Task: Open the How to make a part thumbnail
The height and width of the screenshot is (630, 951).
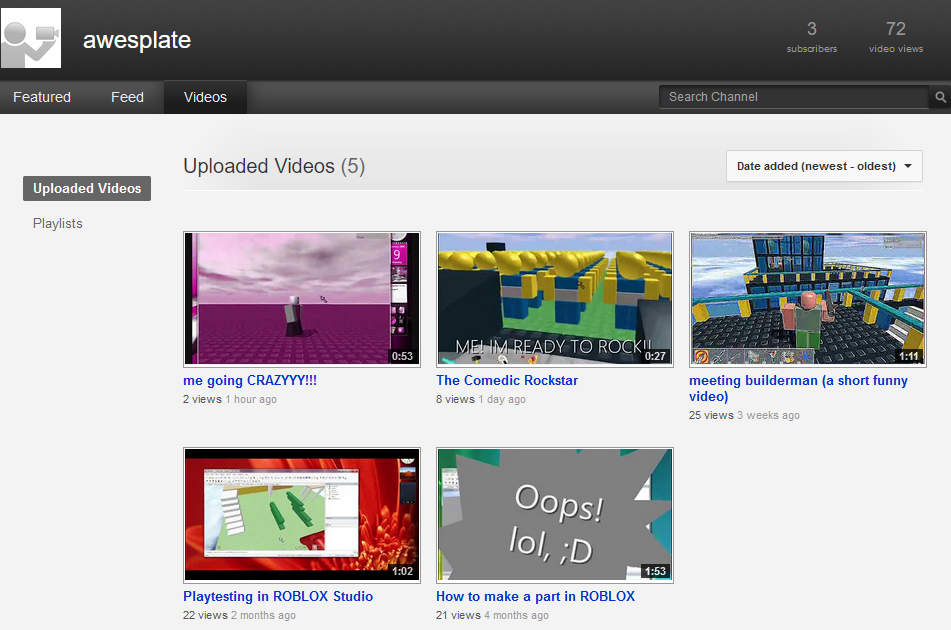Action: 555,514
